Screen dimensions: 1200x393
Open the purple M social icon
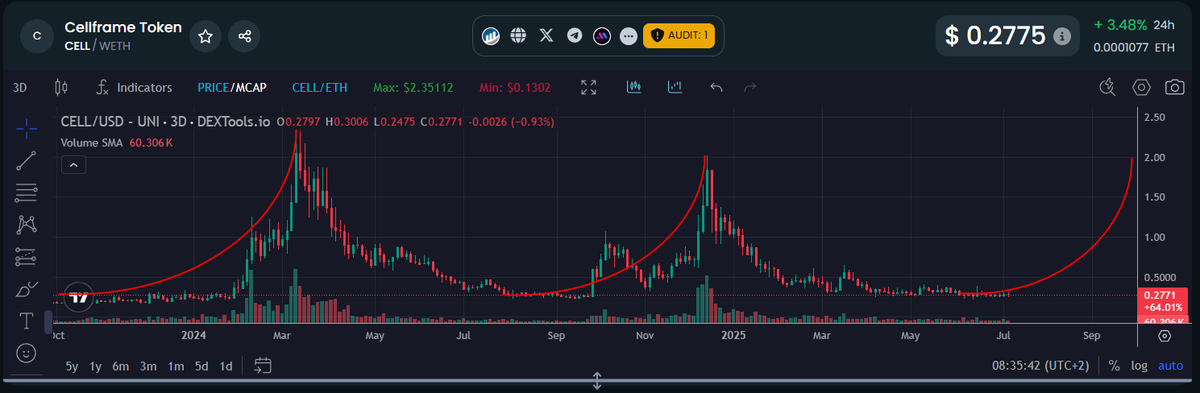coord(602,36)
